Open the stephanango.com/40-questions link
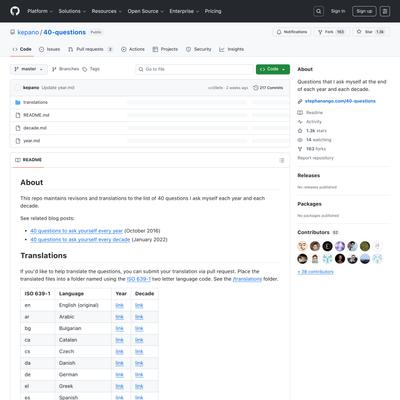The image size is (400, 400). point(340,101)
